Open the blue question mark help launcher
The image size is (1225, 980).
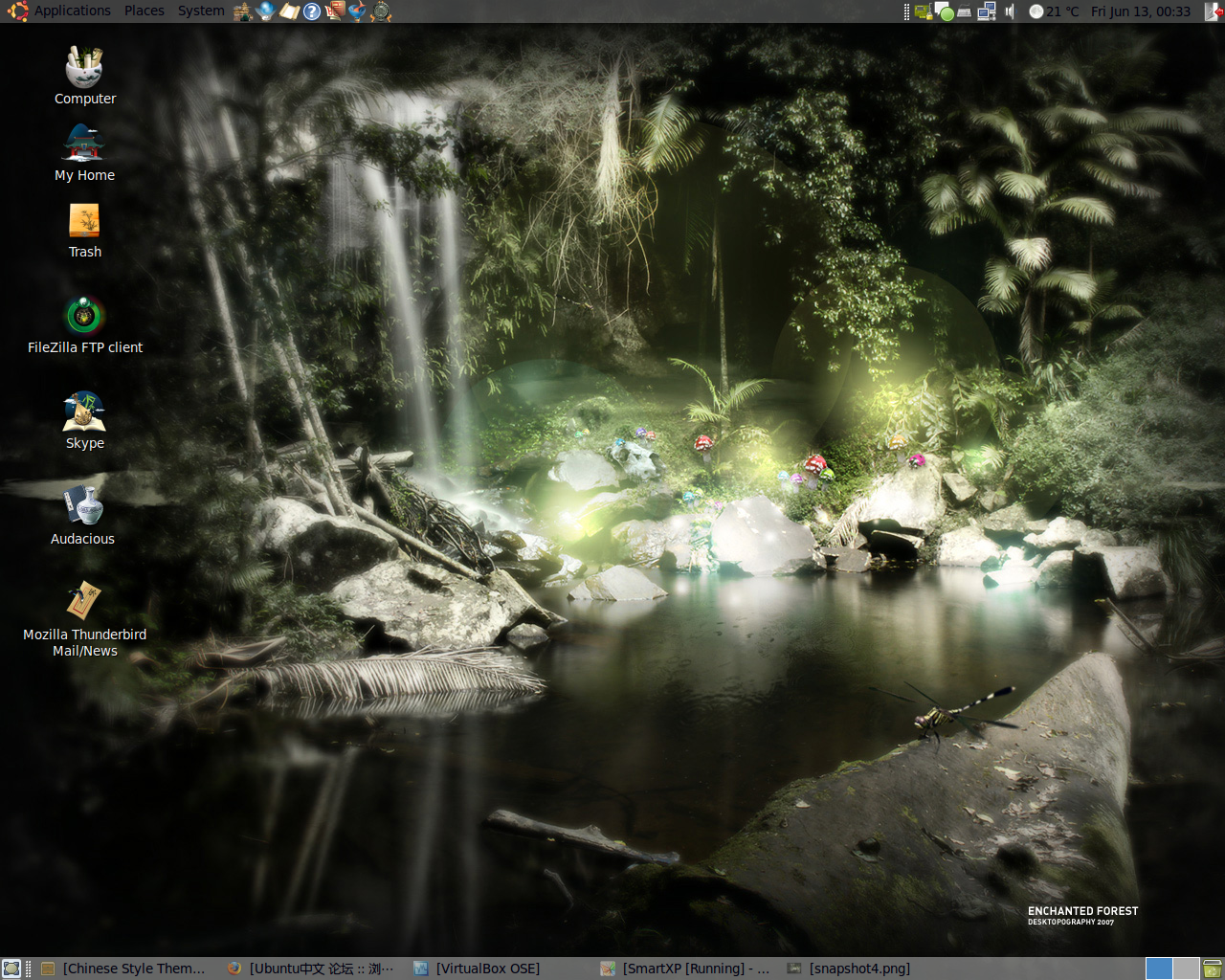(312, 11)
